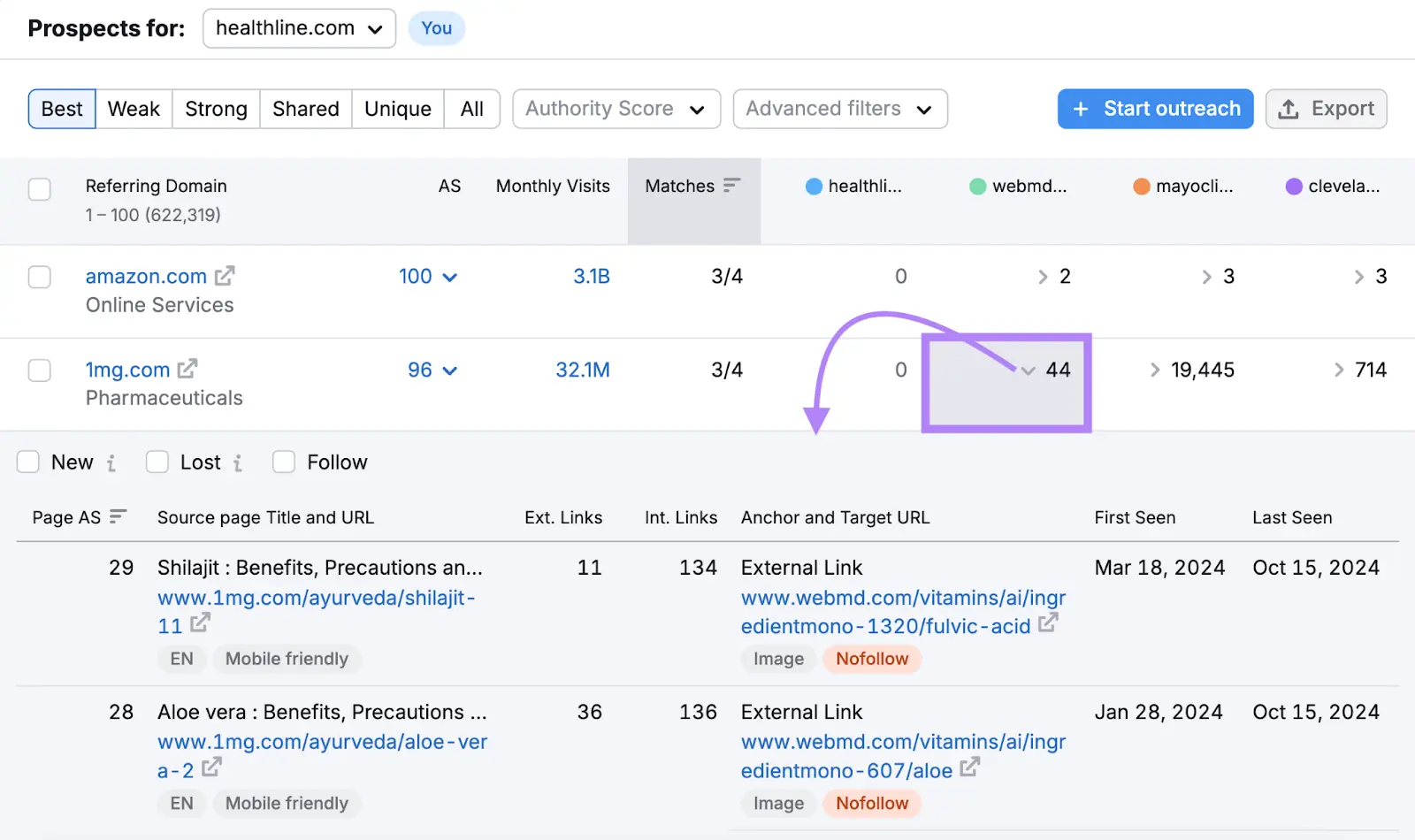Click the info icon next to Lost

point(240,462)
